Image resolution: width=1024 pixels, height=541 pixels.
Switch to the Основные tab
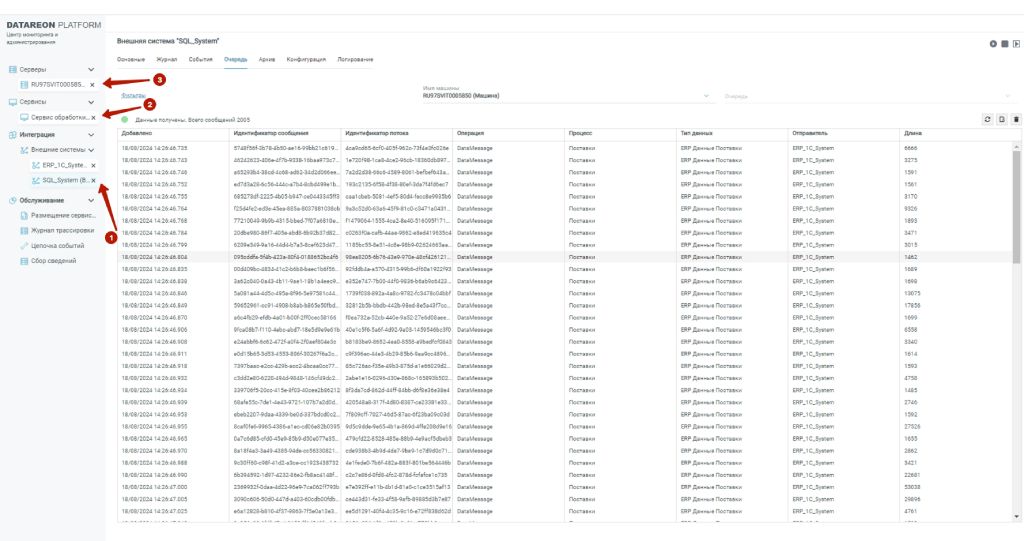click(x=131, y=59)
